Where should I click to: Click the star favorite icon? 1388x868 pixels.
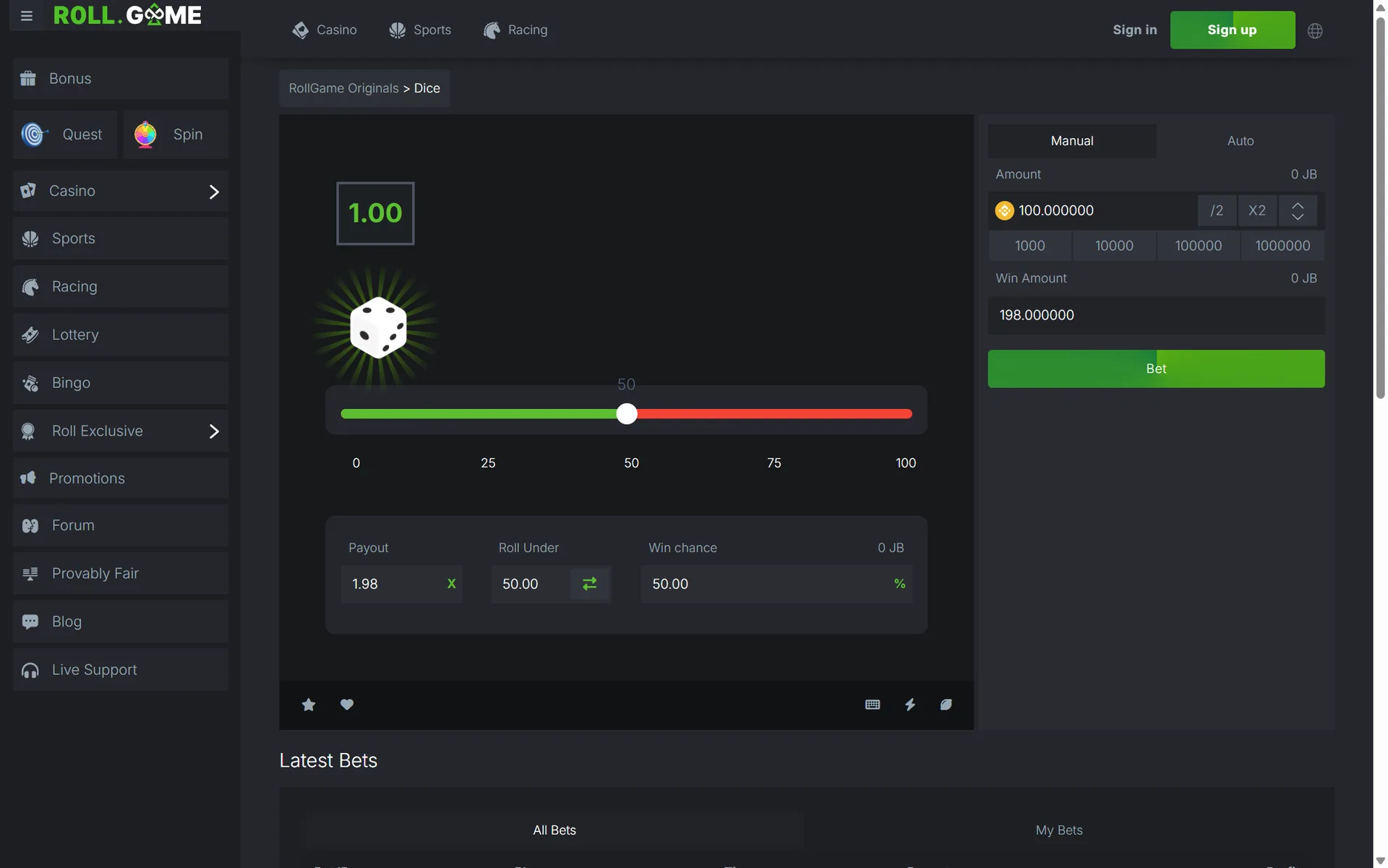click(309, 705)
